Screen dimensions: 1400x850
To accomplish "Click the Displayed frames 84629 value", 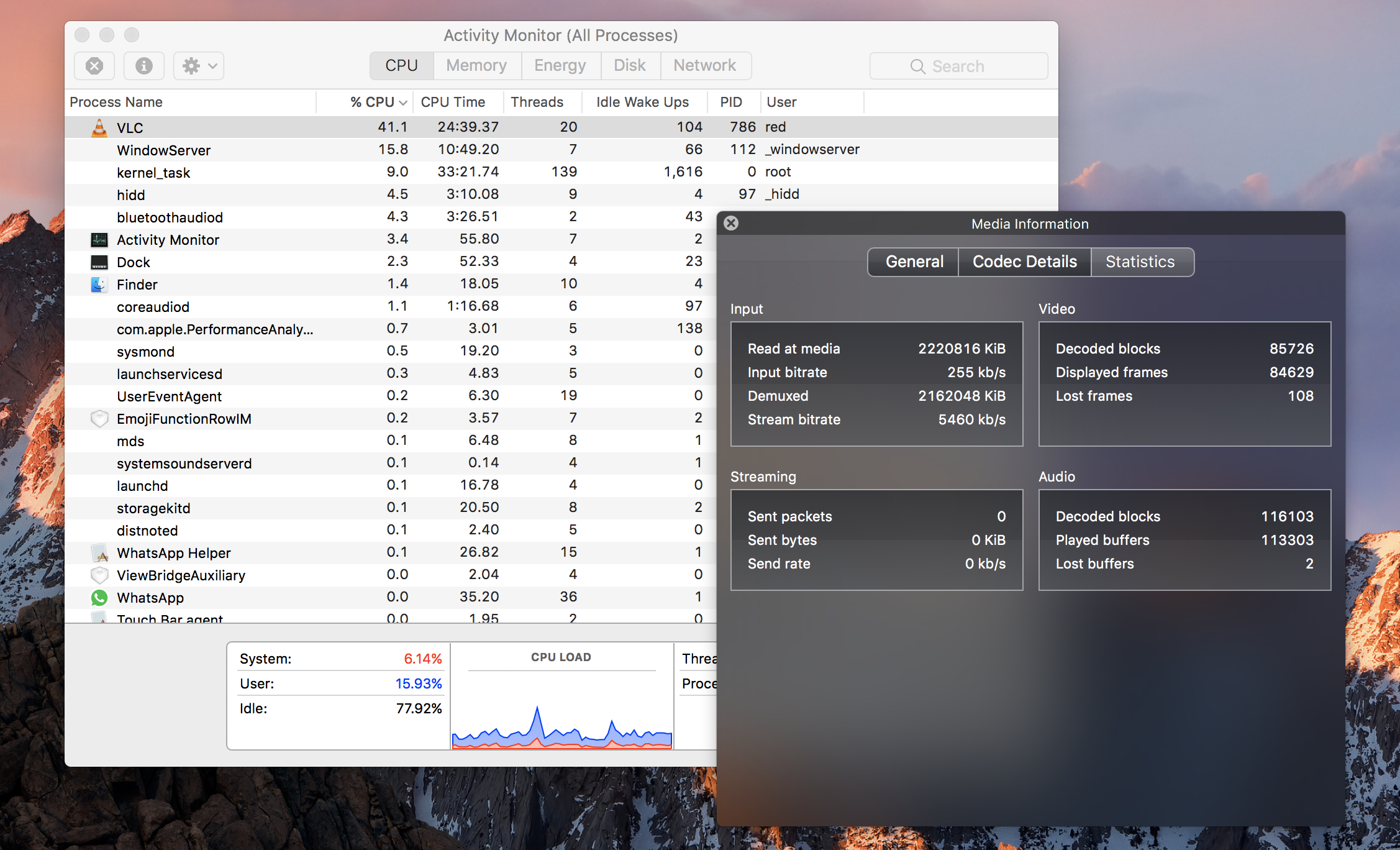I will 1291,372.
